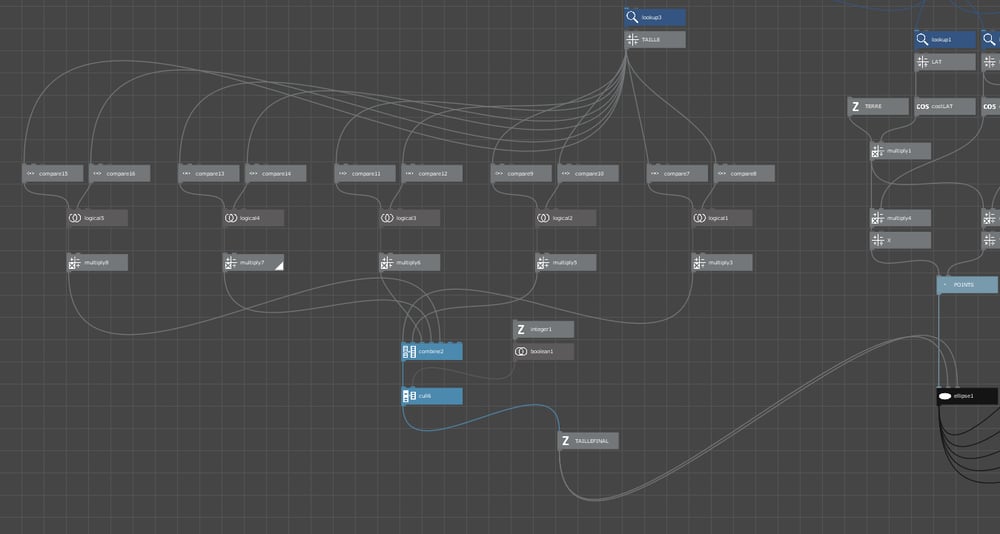Screen dimensions: 1000x534
Task: Select the cosLAT node
Action: pyautogui.click(x=946, y=107)
